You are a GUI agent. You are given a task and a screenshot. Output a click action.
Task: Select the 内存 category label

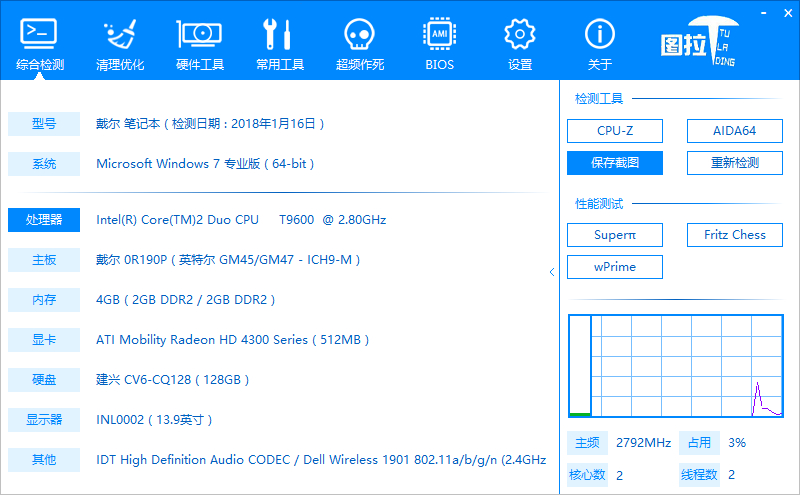coord(44,300)
